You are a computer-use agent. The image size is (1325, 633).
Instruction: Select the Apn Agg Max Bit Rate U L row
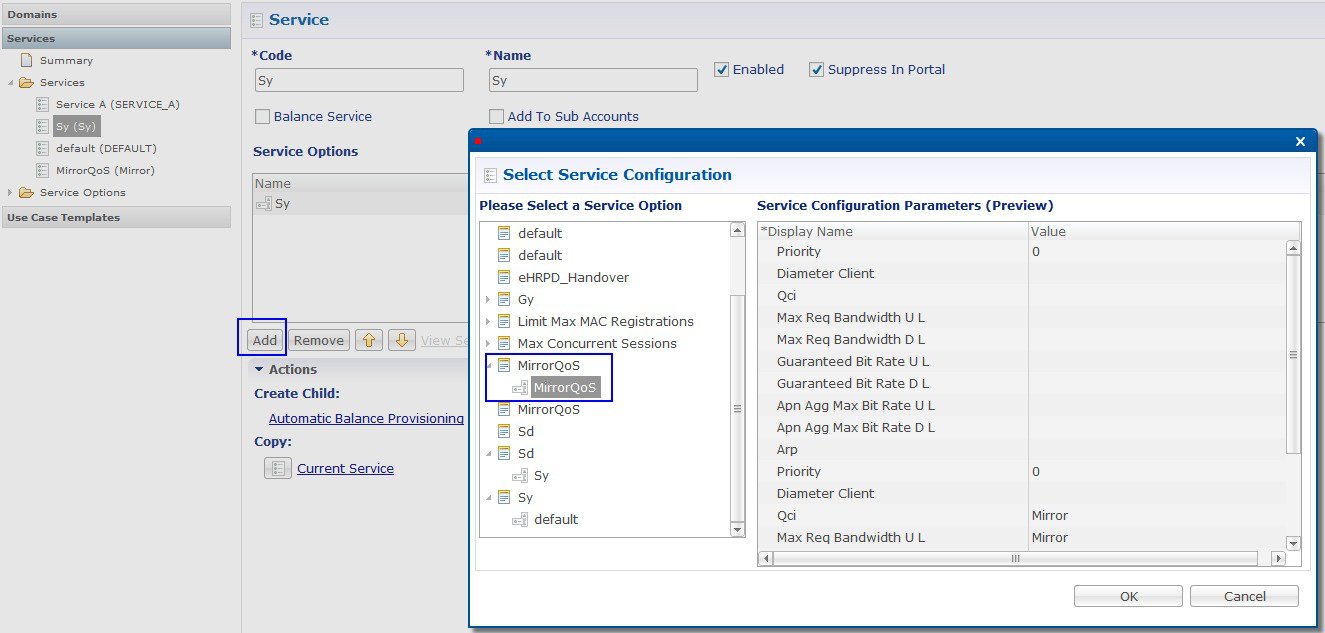pos(1022,405)
